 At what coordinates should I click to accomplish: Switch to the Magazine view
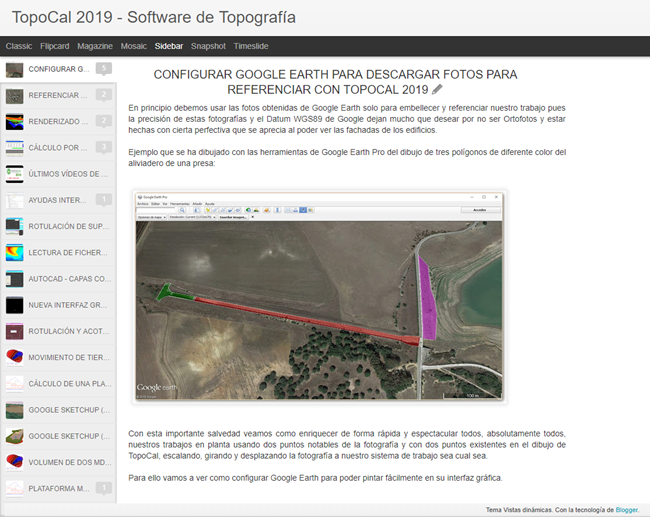tap(95, 46)
